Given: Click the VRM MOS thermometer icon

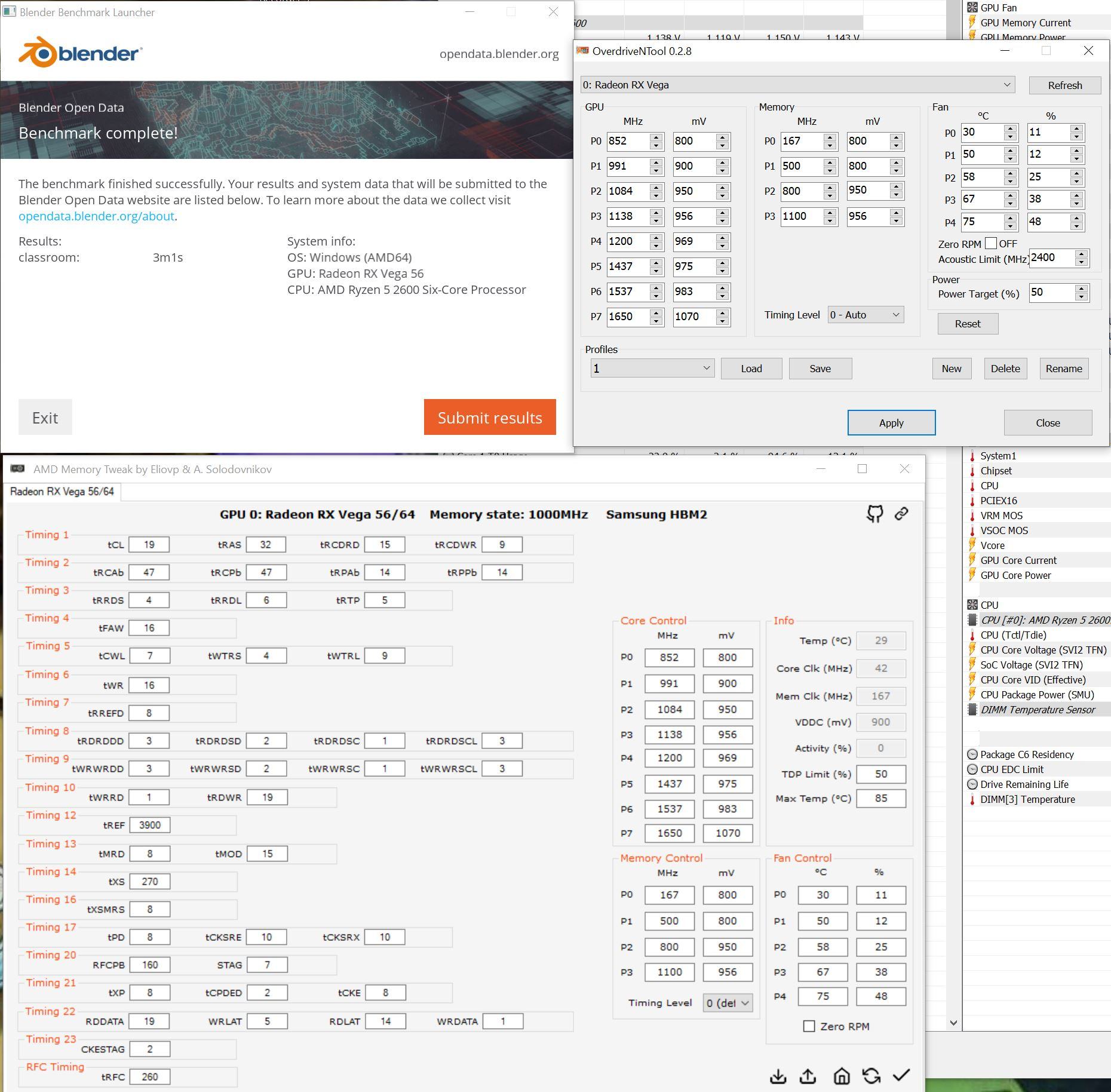Looking at the screenshot, I should (972, 516).
